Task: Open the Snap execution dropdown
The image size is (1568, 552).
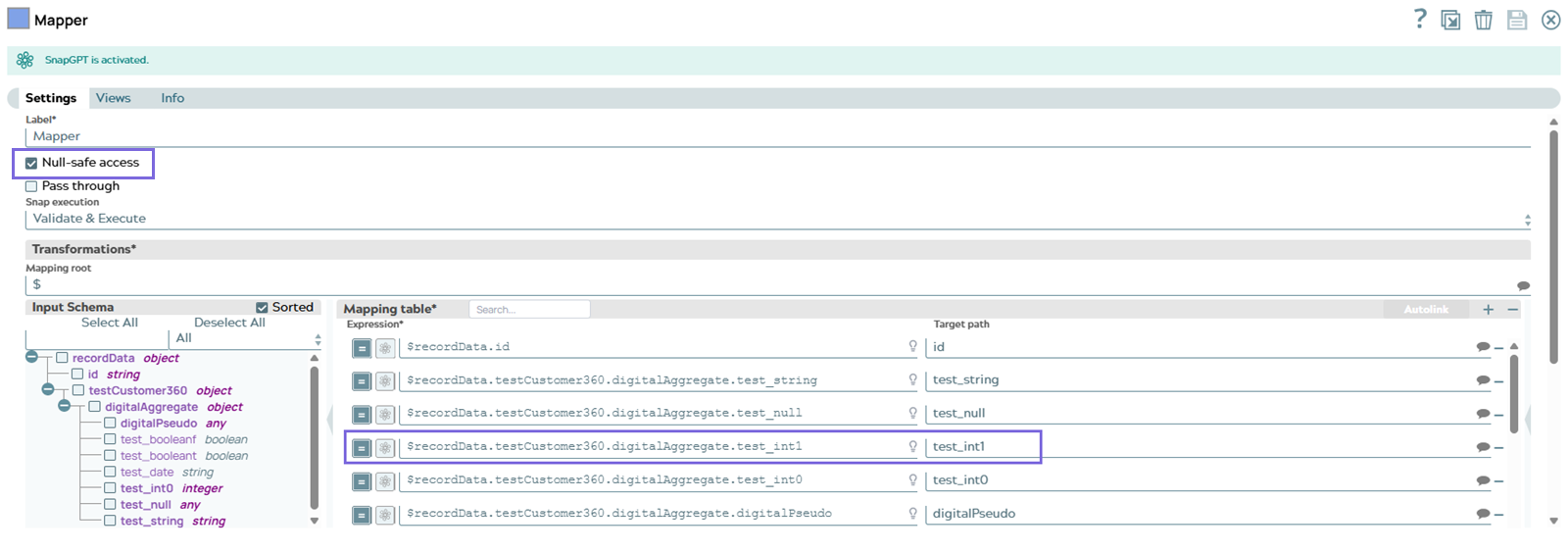Action: 777,219
